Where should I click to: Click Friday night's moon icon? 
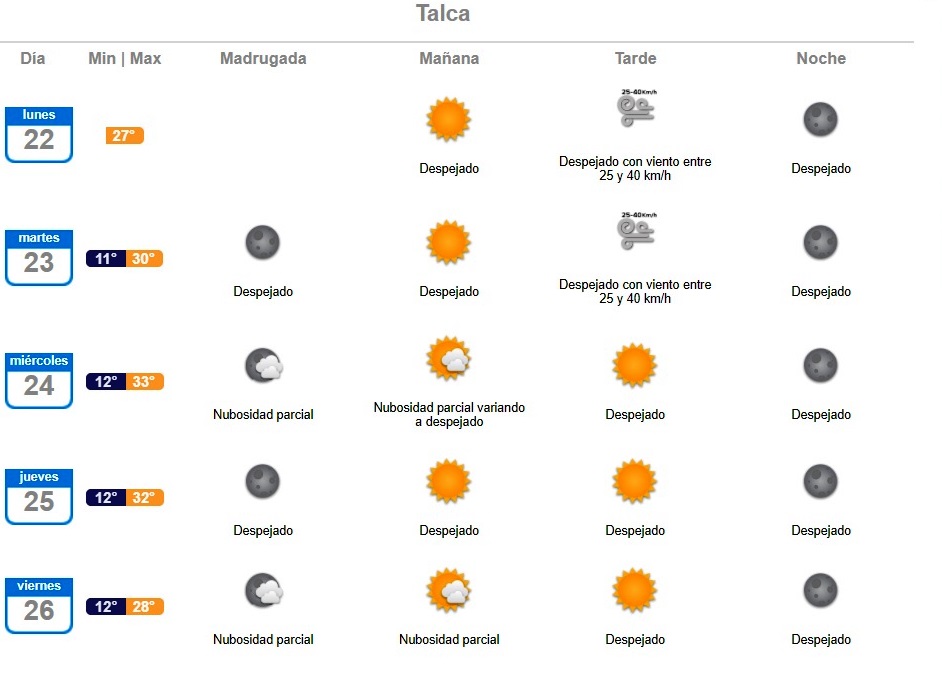[x=820, y=590]
